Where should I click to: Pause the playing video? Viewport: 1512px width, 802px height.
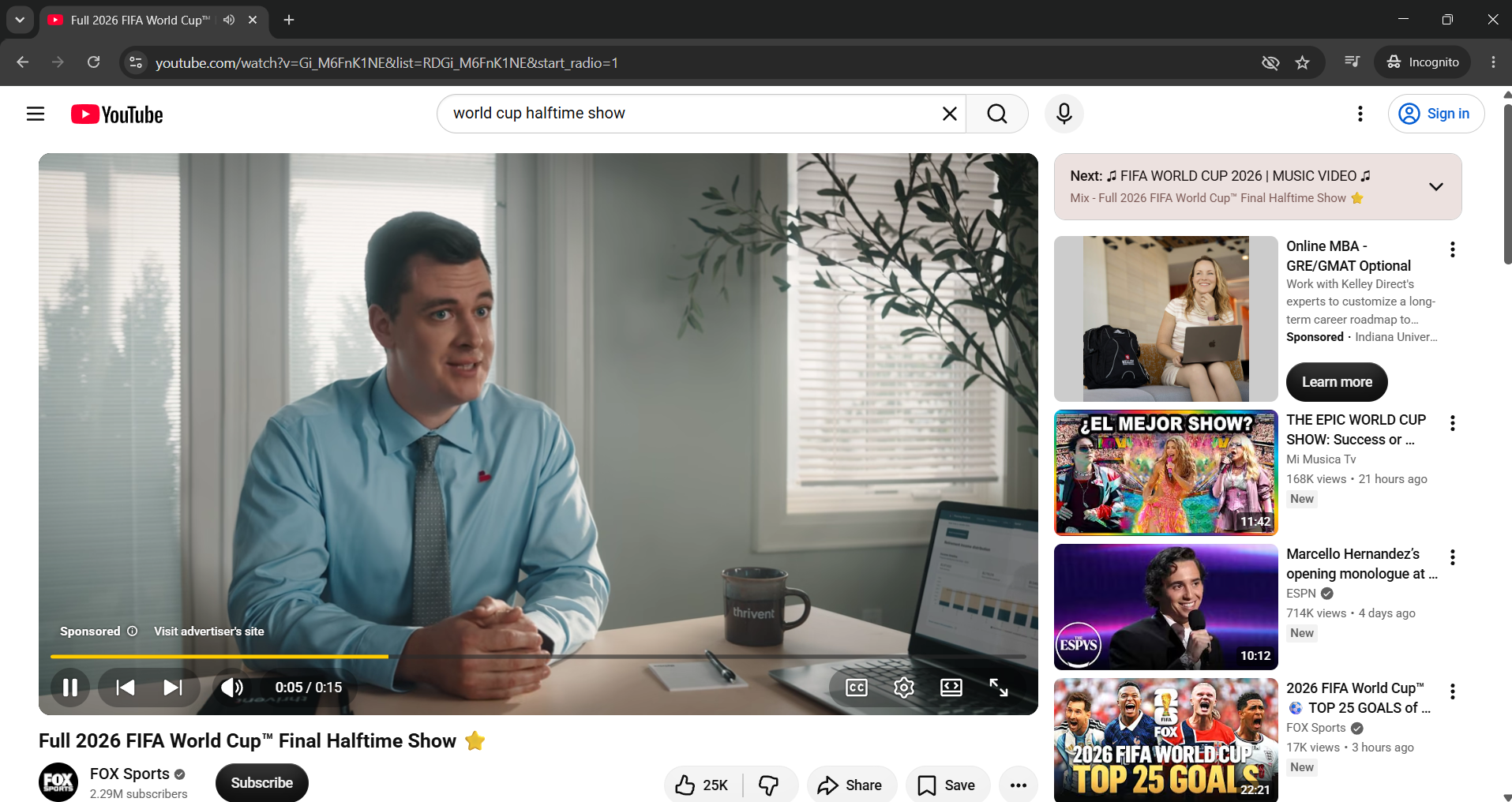pos(70,688)
